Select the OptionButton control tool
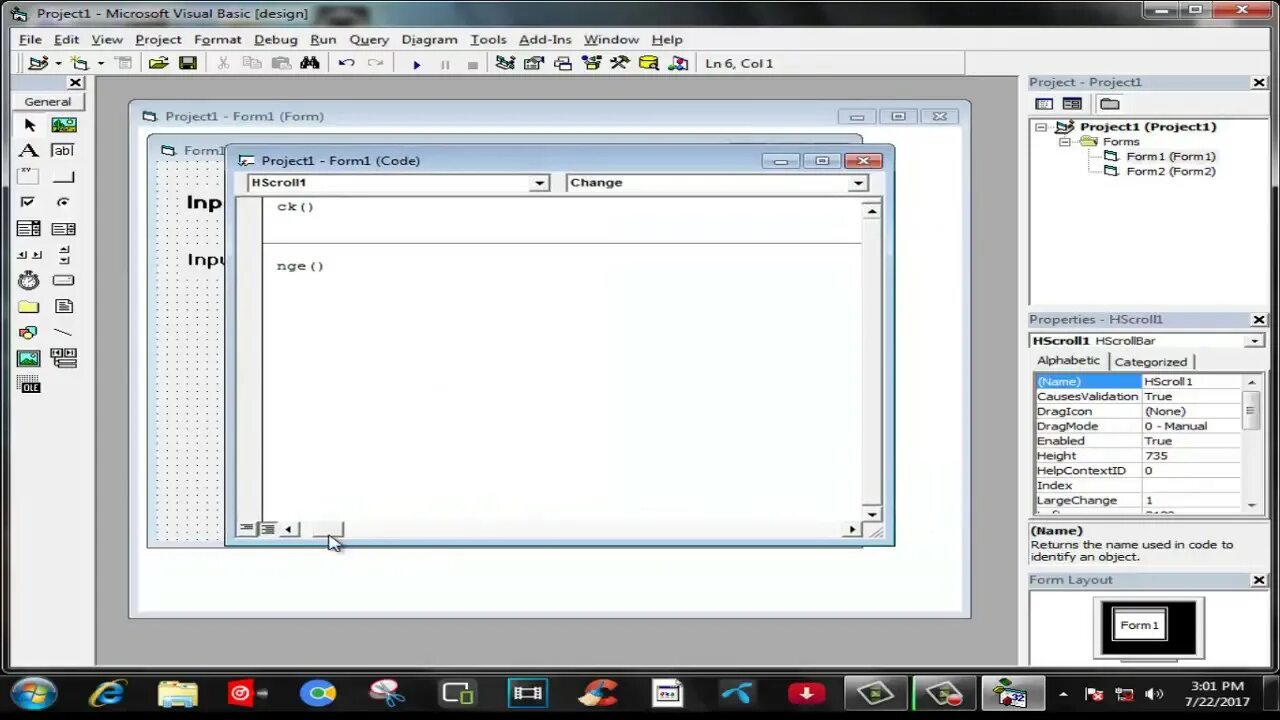This screenshot has width=1280, height=720. (x=64, y=203)
